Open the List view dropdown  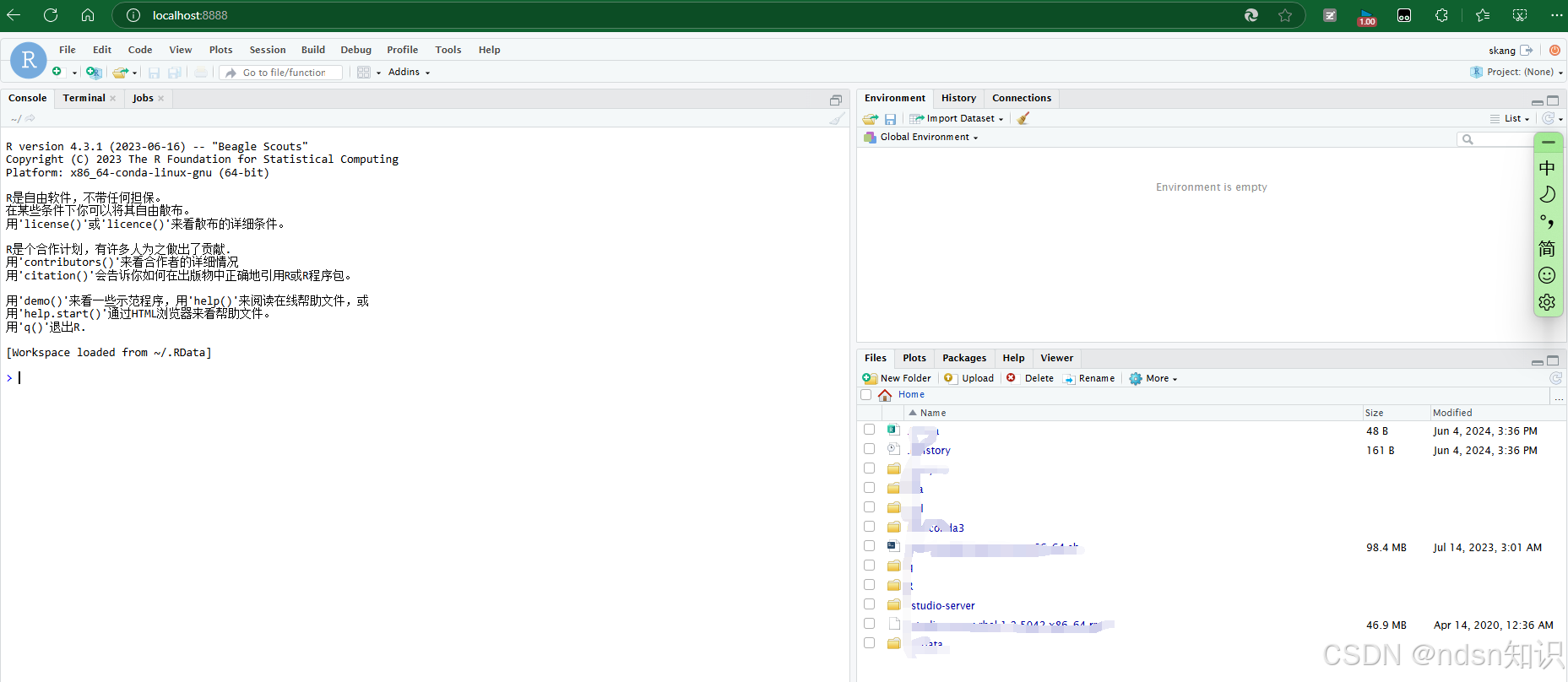[1511, 119]
